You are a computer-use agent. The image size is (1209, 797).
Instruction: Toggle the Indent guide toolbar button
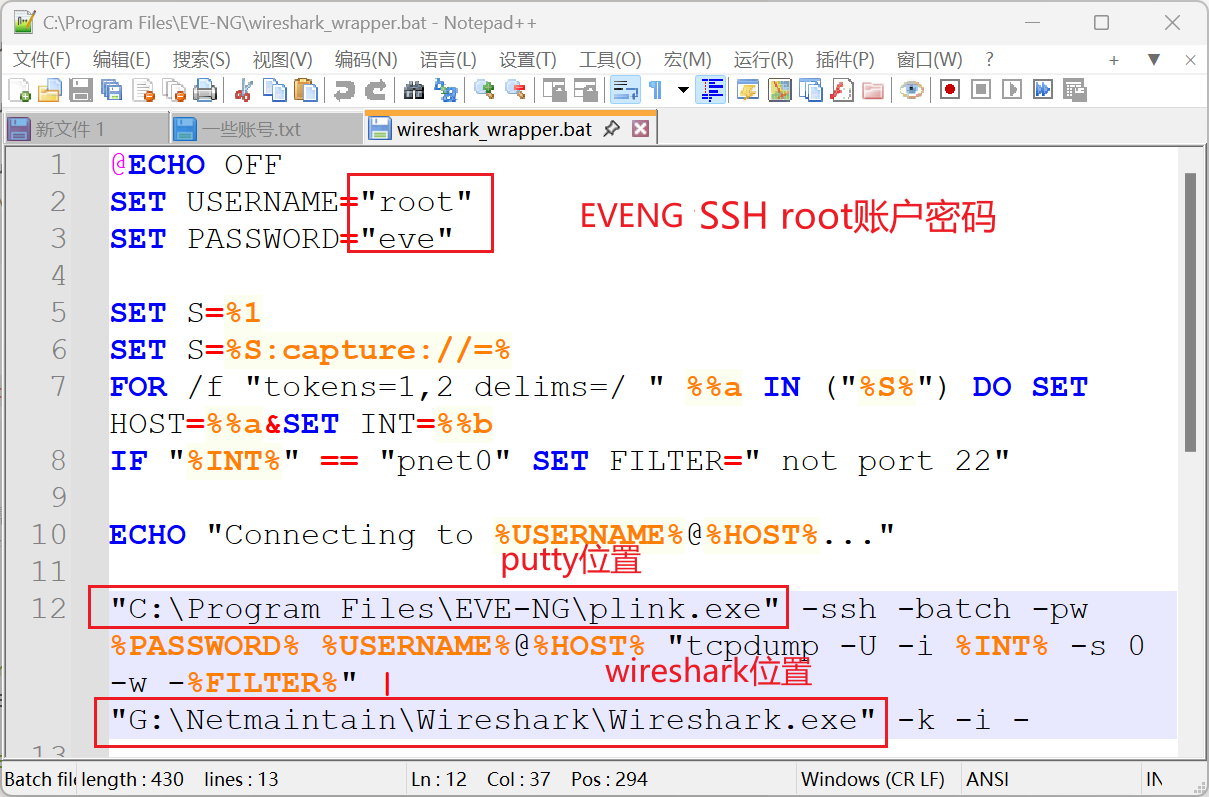click(x=711, y=91)
